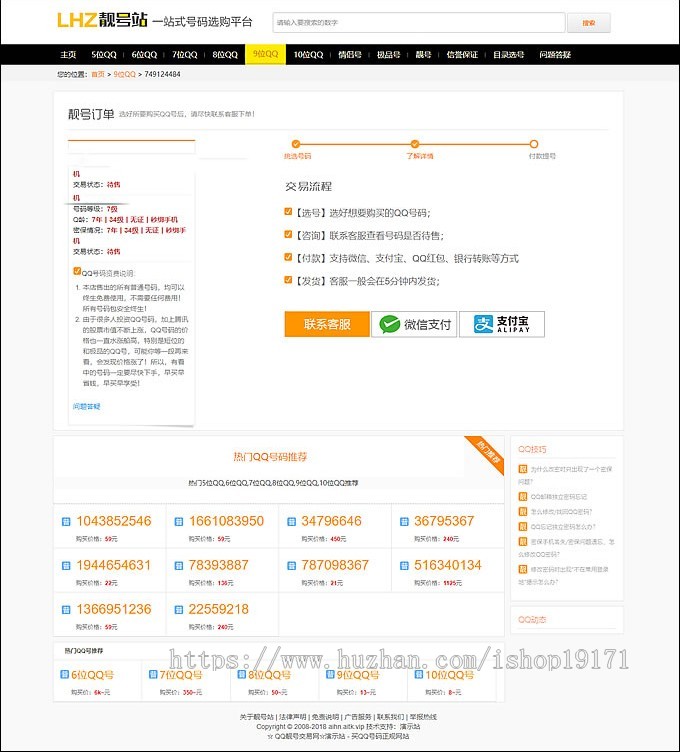Open the 极品号 nav item
The image size is (680, 752).
[x=388, y=55]
